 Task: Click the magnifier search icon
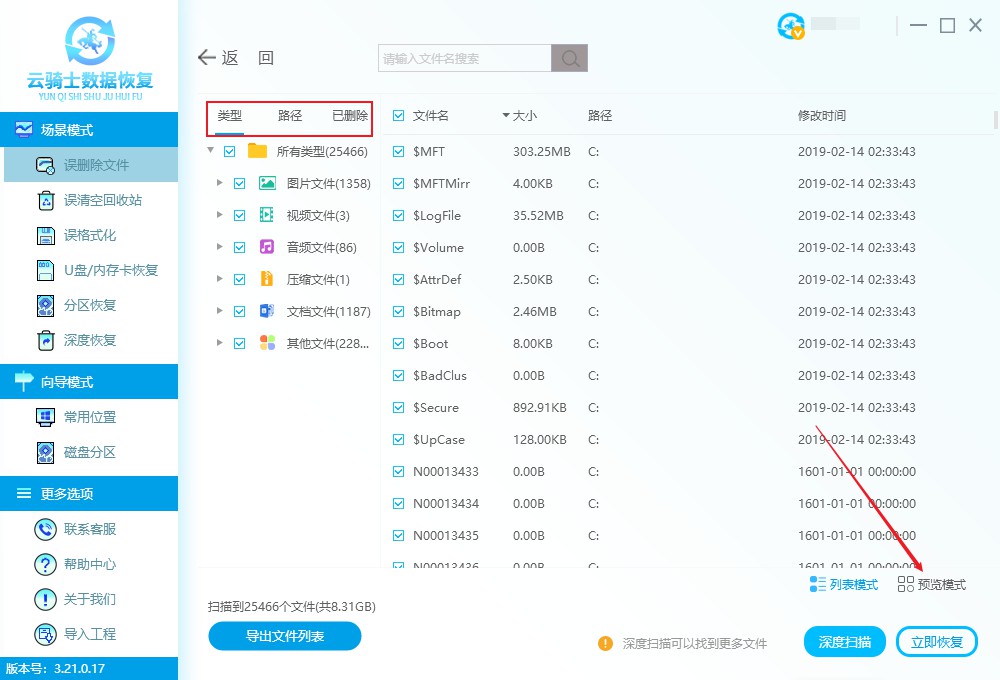(570, 58)
